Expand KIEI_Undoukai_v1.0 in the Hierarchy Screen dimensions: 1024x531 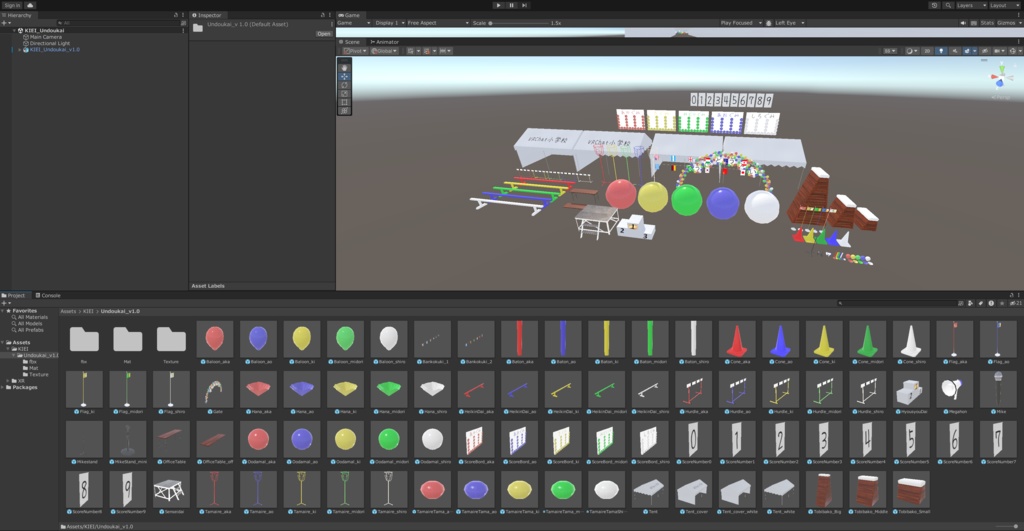click(20, 50)
